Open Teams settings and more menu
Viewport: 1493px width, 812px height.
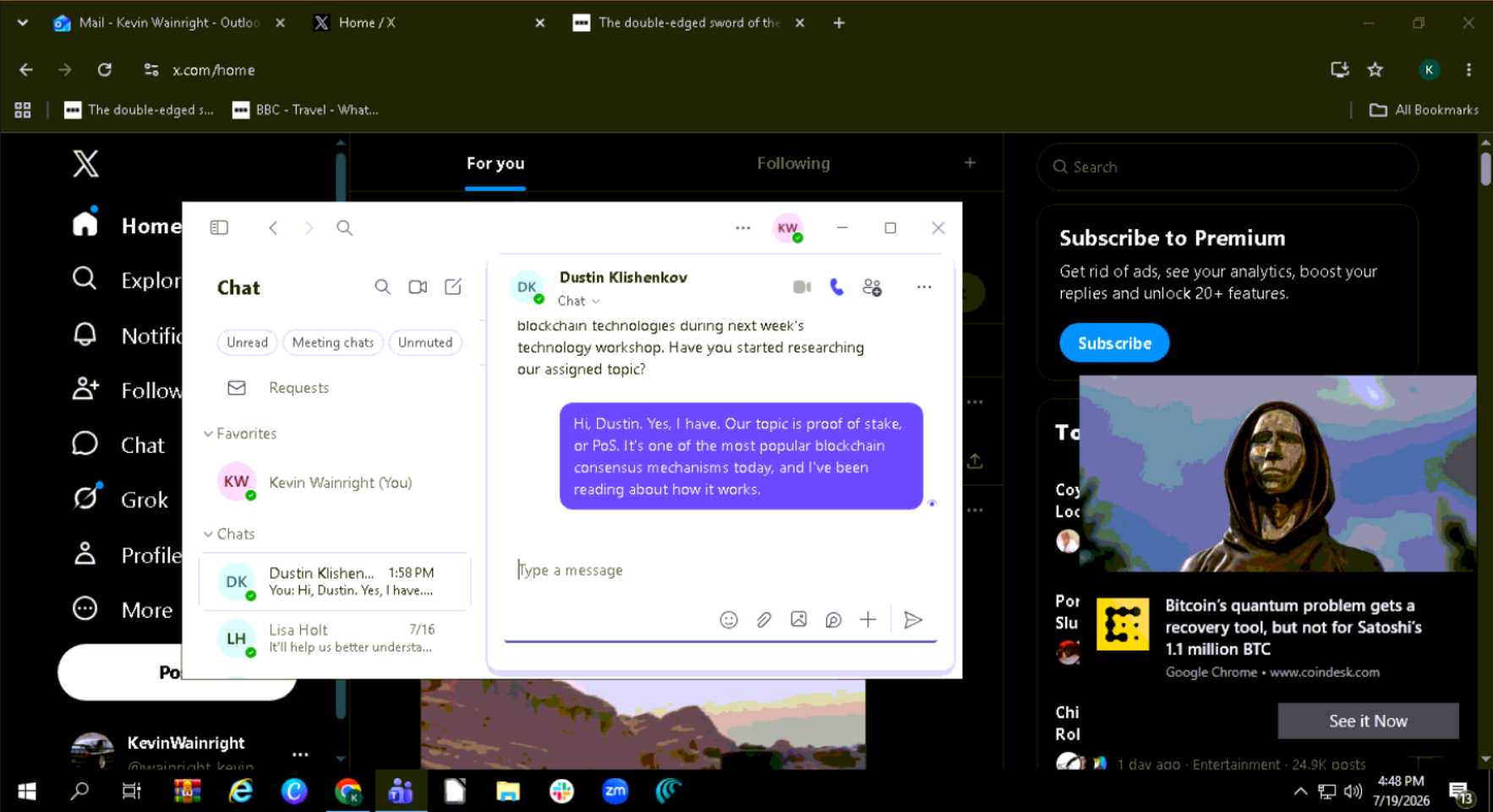pyautogui.click(x=743, y=227)
